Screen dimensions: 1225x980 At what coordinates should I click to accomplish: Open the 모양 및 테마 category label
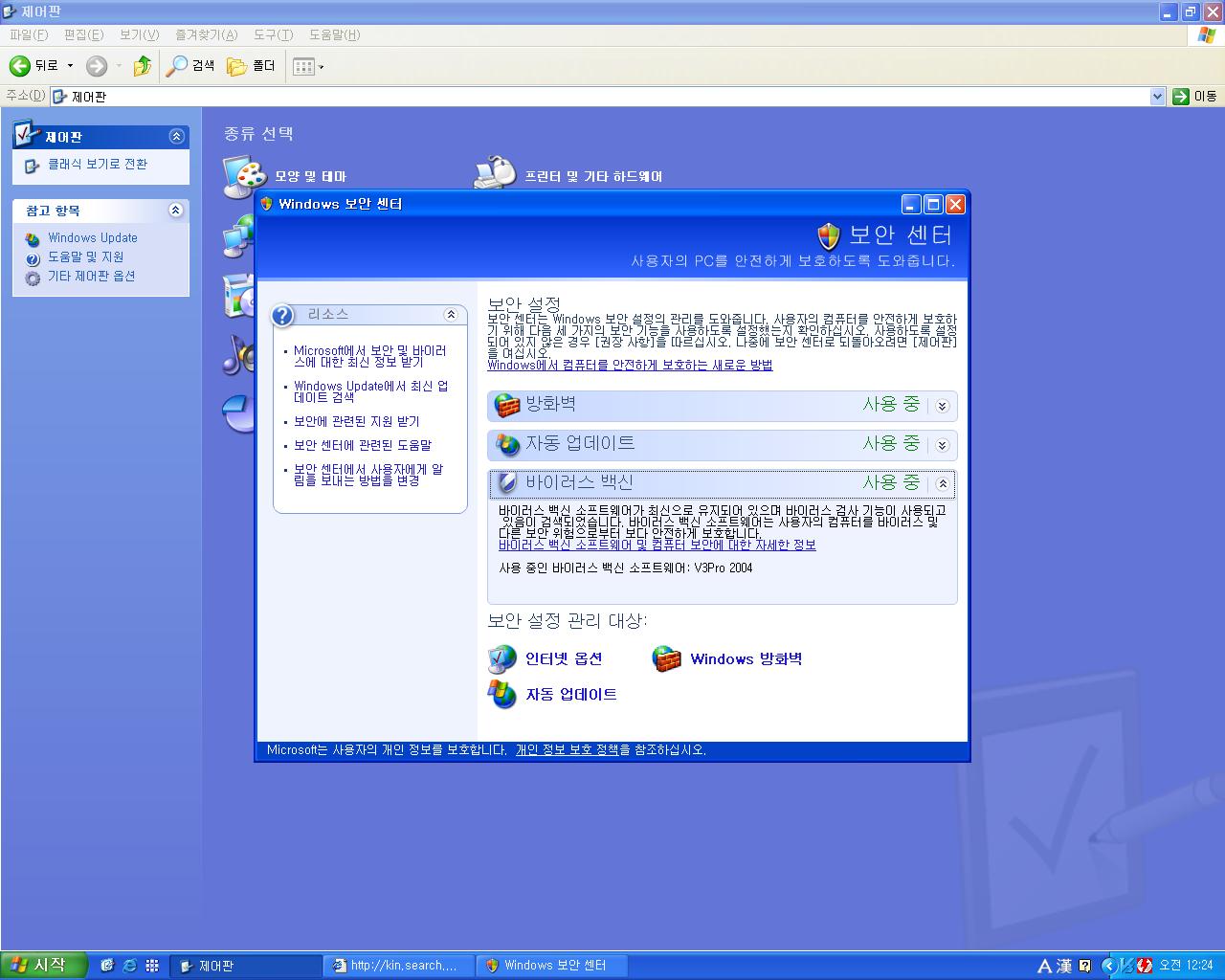pyautogui.click(x=310, y=176)
